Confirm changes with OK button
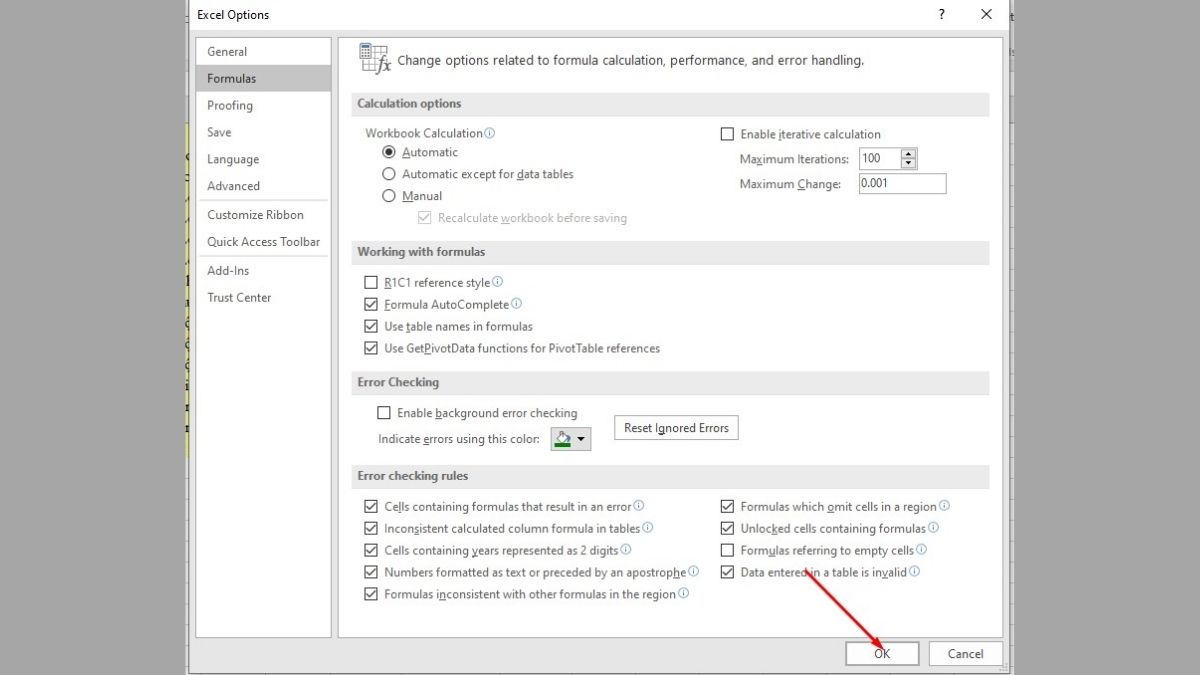Viewport: 1200px width, 675px height. pos(882,654)
